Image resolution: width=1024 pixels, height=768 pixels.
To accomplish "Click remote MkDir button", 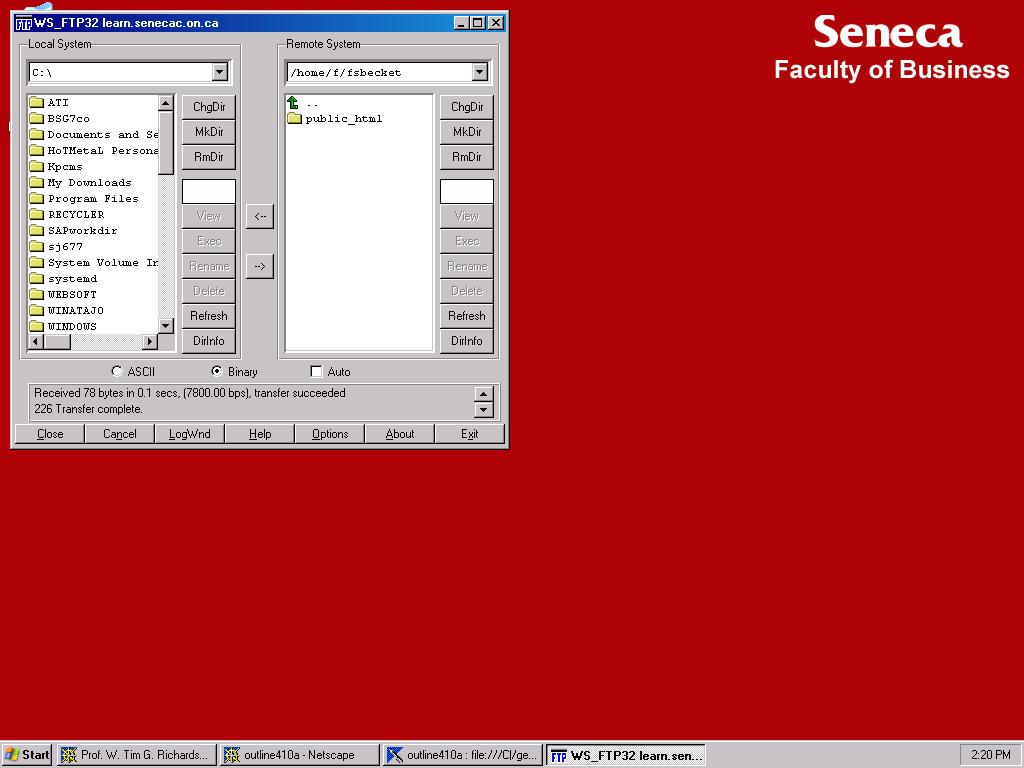I will pos(467,132).
